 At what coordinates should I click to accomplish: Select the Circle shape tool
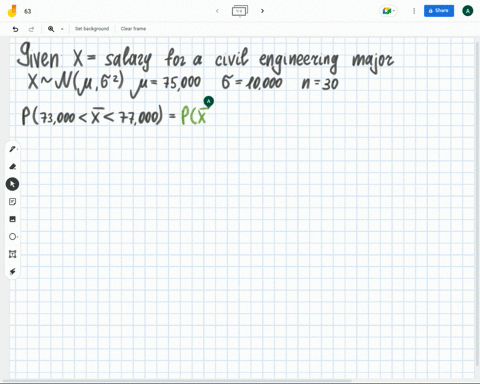13,237
